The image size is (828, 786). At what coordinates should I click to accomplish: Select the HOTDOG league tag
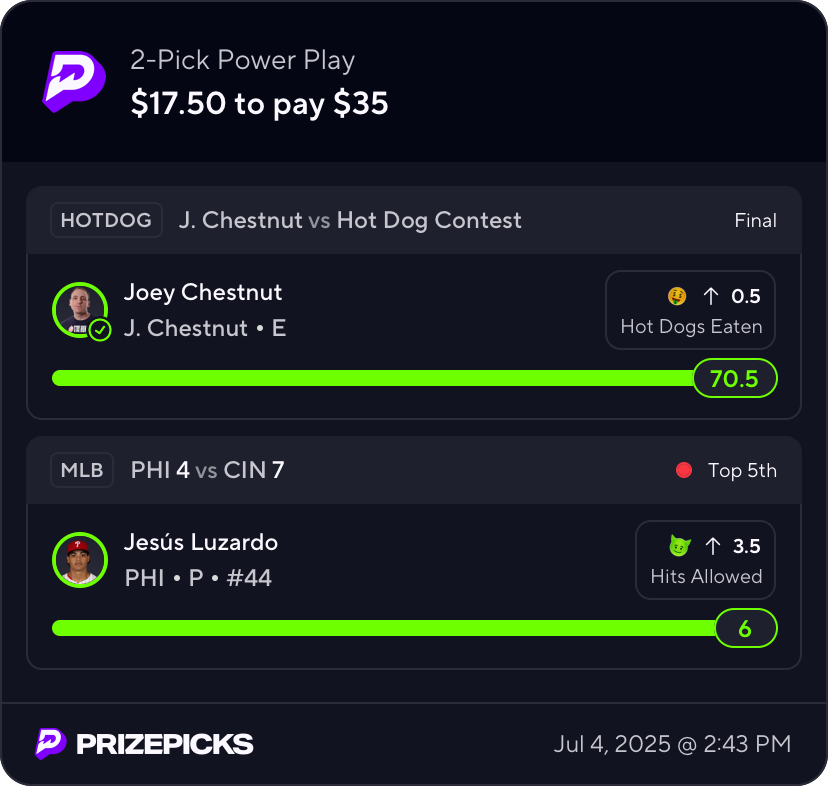tap(106, 220)
